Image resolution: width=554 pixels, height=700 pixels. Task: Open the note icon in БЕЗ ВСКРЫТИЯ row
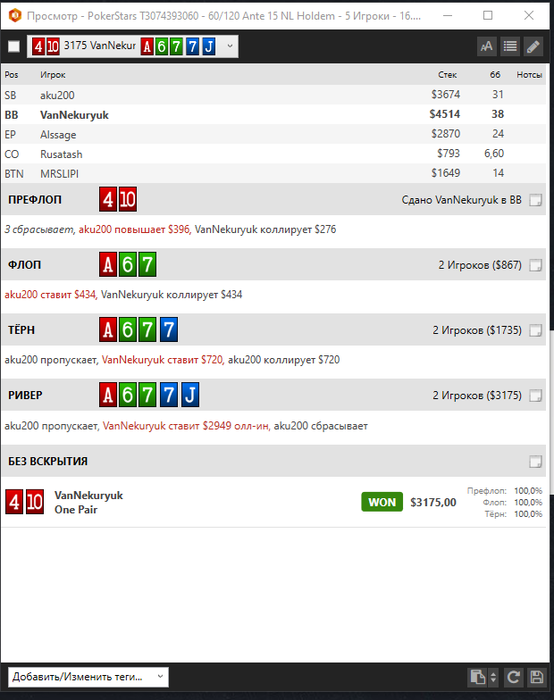pos(535,461)
